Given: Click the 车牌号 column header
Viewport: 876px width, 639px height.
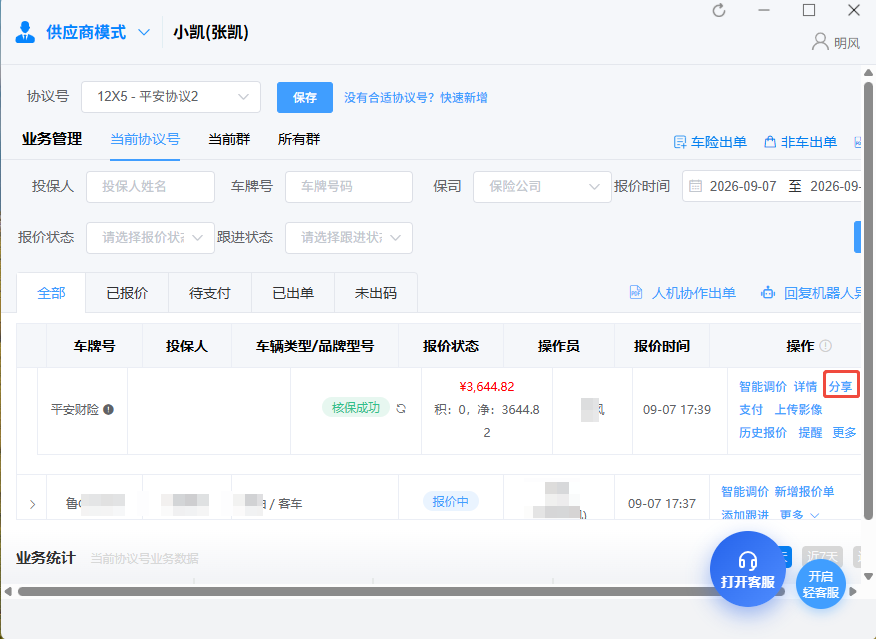Looking at the screenshot, I should pyautogui.click(x=94, y=346).
